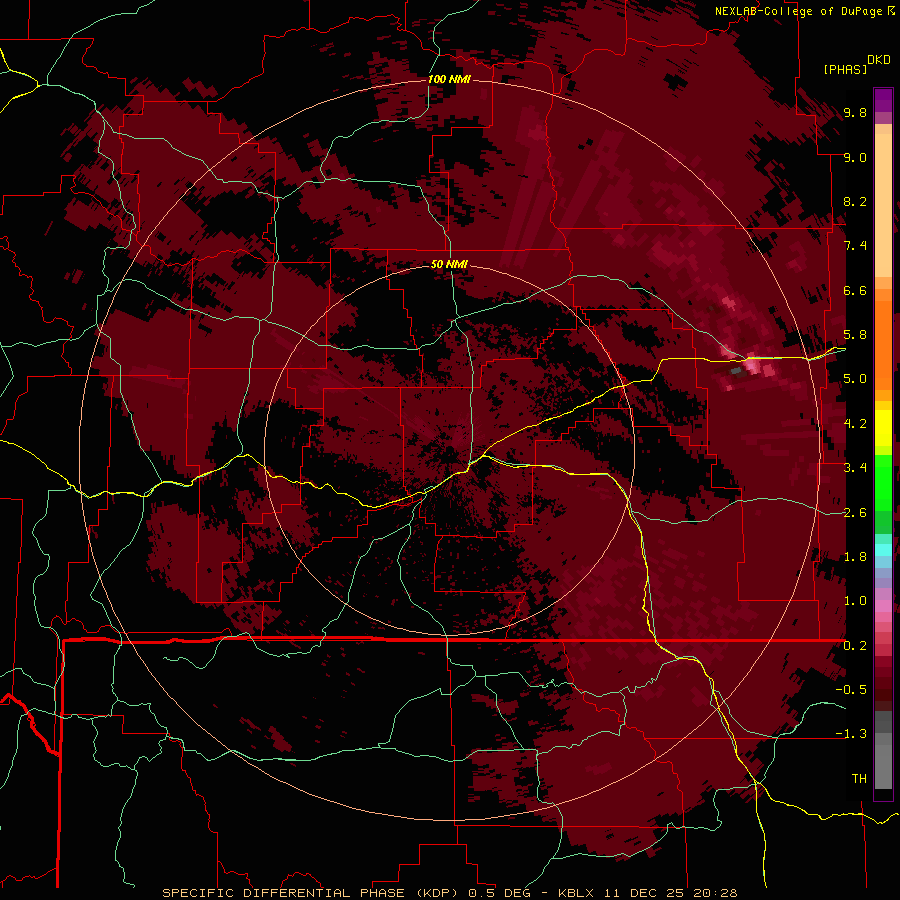Click the 6.6 value on the legend

tap(855, 290)
